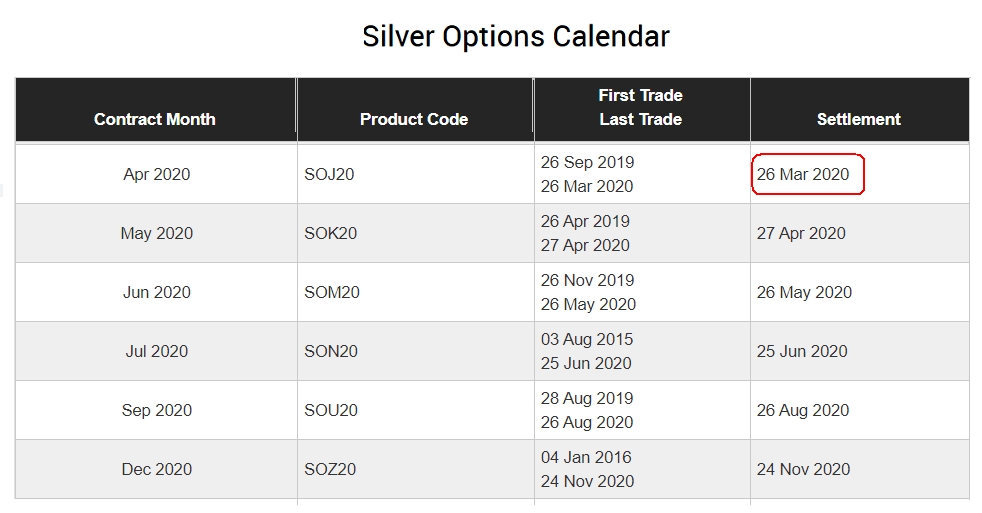Click the 24 Nov 2020 settlement date
982x513 pixels.
point(804,469)
